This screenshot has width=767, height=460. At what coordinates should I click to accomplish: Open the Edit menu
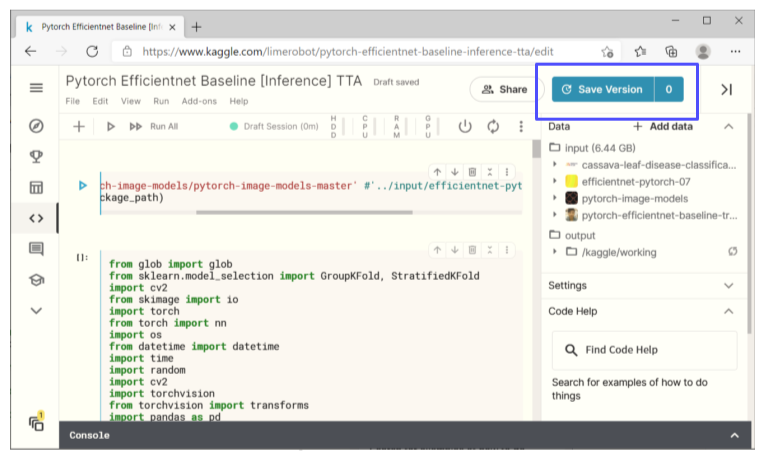coord(100,101)
